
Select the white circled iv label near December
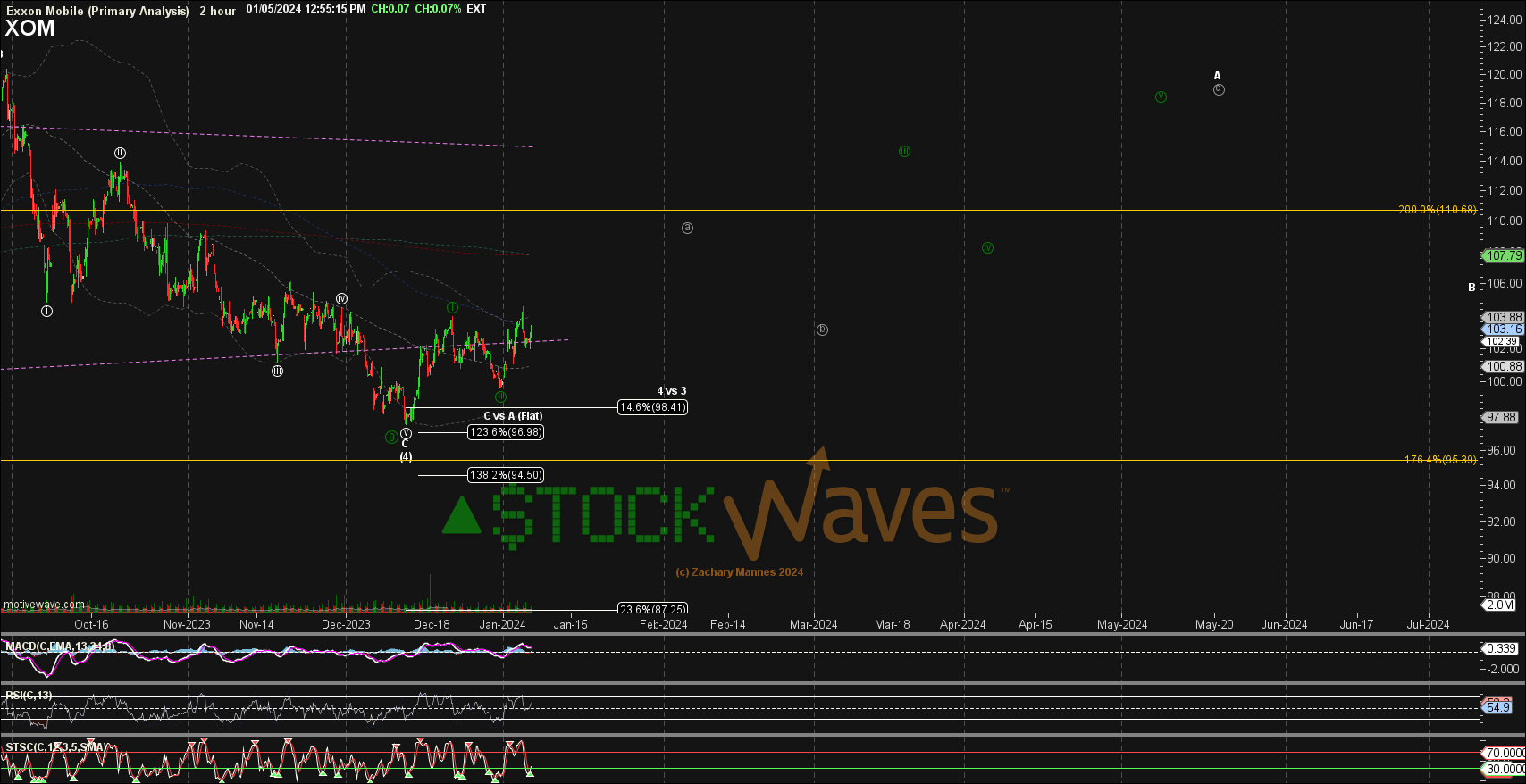click(341, 298)
